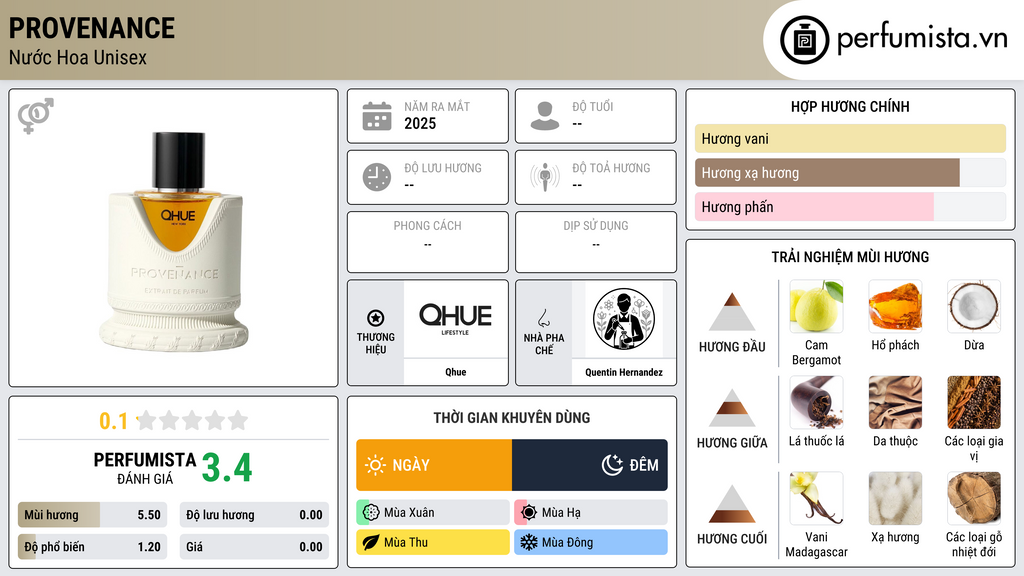Image resolution: width=1024 pixels, height=576 pixels.
Task: Click the moon icon in Đêm
Action: pos(612,465)
